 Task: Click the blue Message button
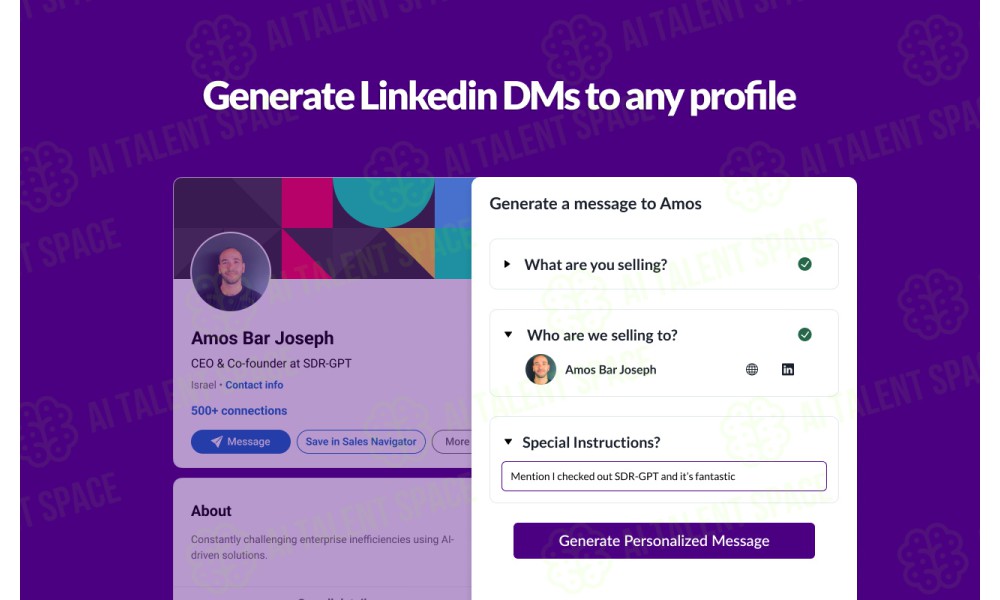pos(240,441)
